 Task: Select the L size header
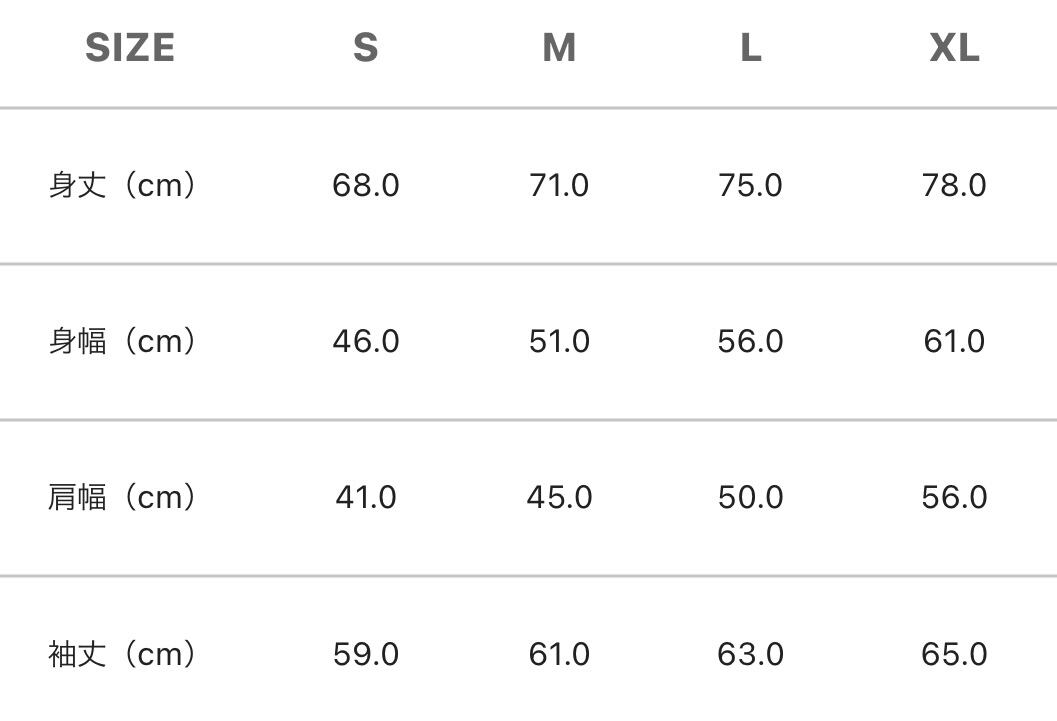751,48
